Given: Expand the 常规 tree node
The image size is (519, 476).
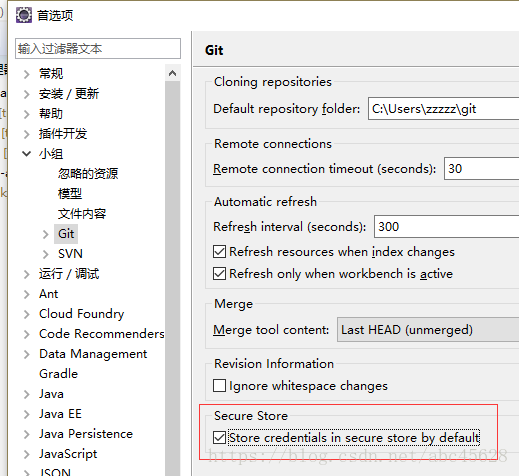Looking at the screenshot, I should click(27, 74).
